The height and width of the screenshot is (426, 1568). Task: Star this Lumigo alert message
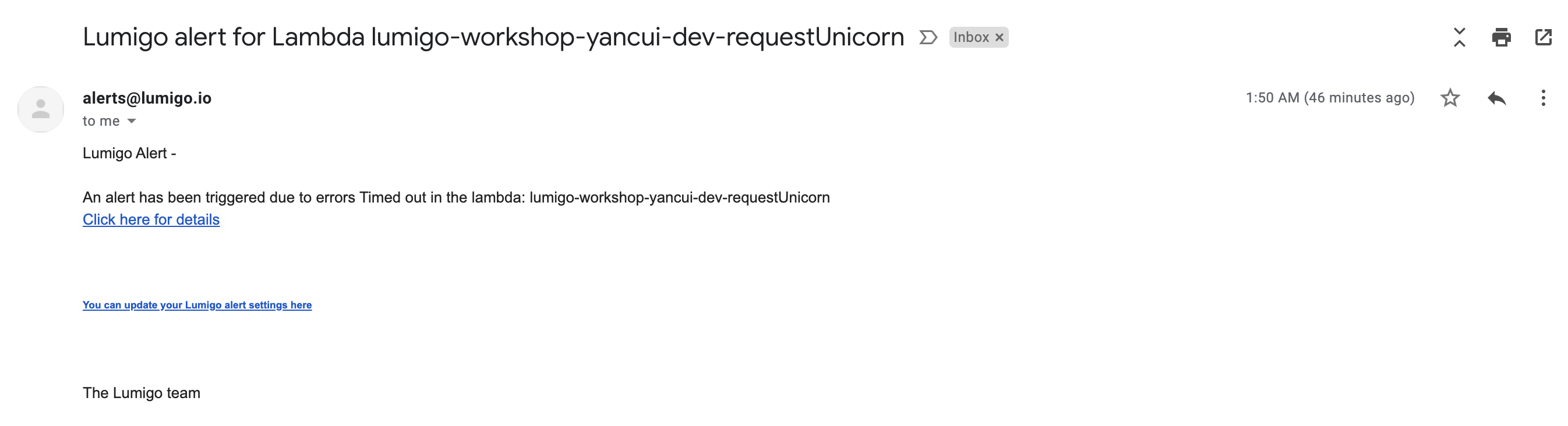coord(1450,98)
